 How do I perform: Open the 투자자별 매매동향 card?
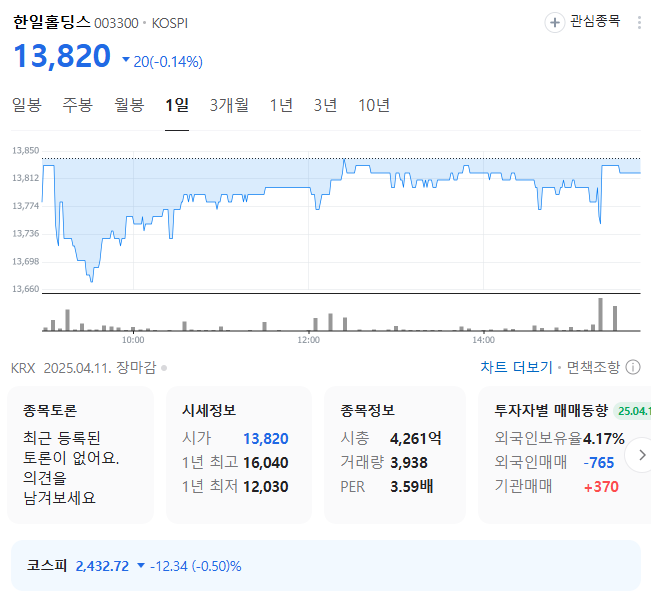(565, 455)
